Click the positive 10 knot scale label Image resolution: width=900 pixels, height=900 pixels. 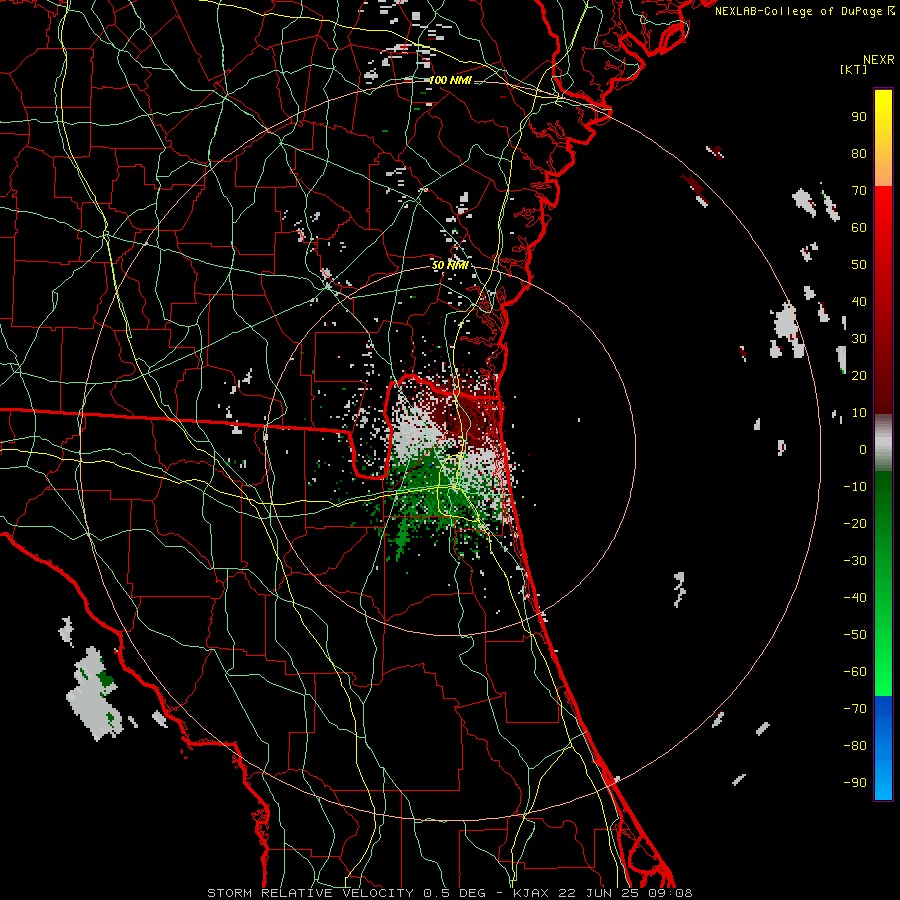(x=859, y=413)
